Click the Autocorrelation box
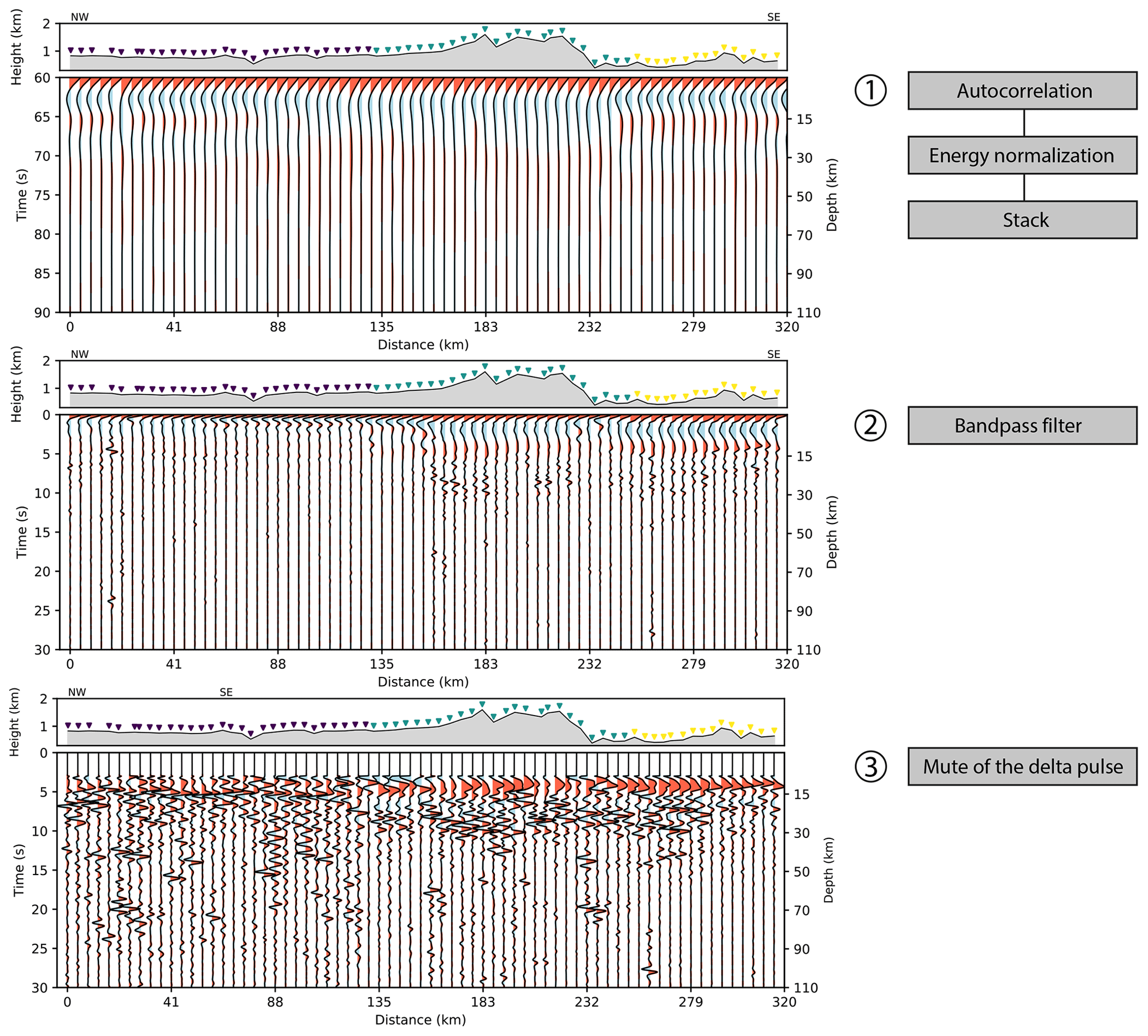The height and width of the screenshot is (1036, 1148). pyautogui.click(x=1022, y=90)
